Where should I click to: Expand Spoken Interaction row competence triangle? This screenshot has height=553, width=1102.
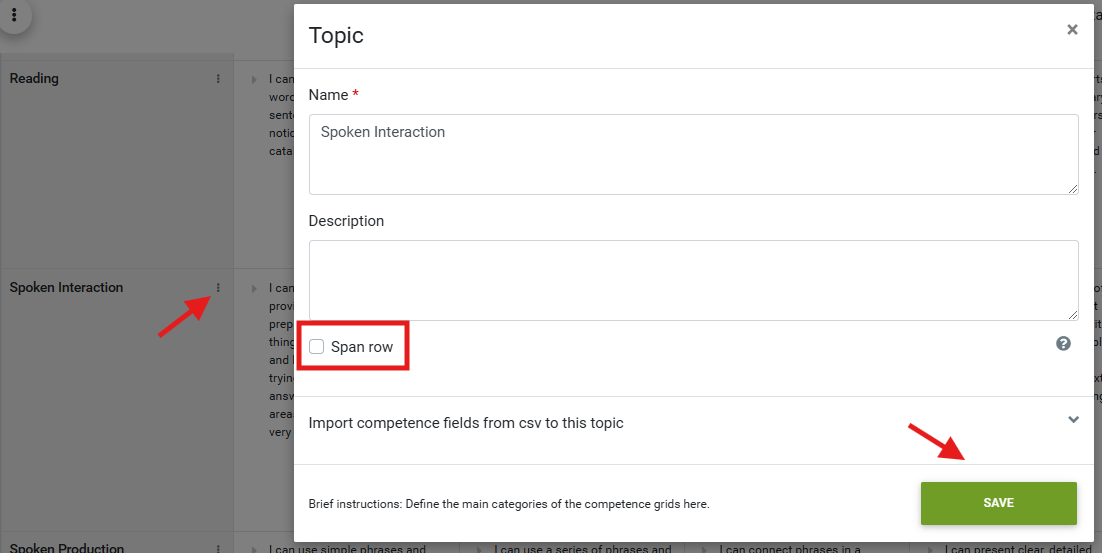point(254,288)
